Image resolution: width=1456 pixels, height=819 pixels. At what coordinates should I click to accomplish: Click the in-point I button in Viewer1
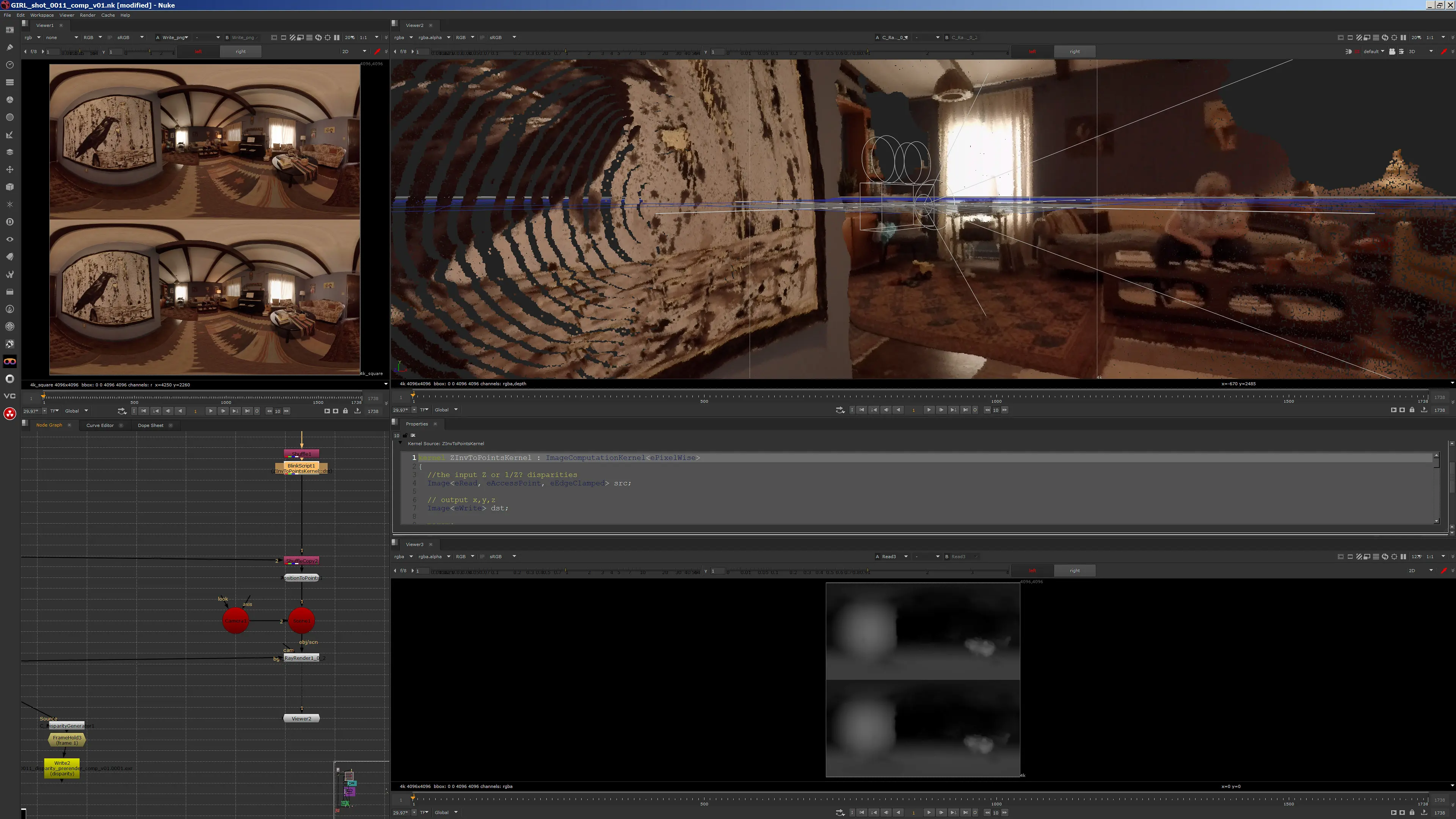point(134,411)
